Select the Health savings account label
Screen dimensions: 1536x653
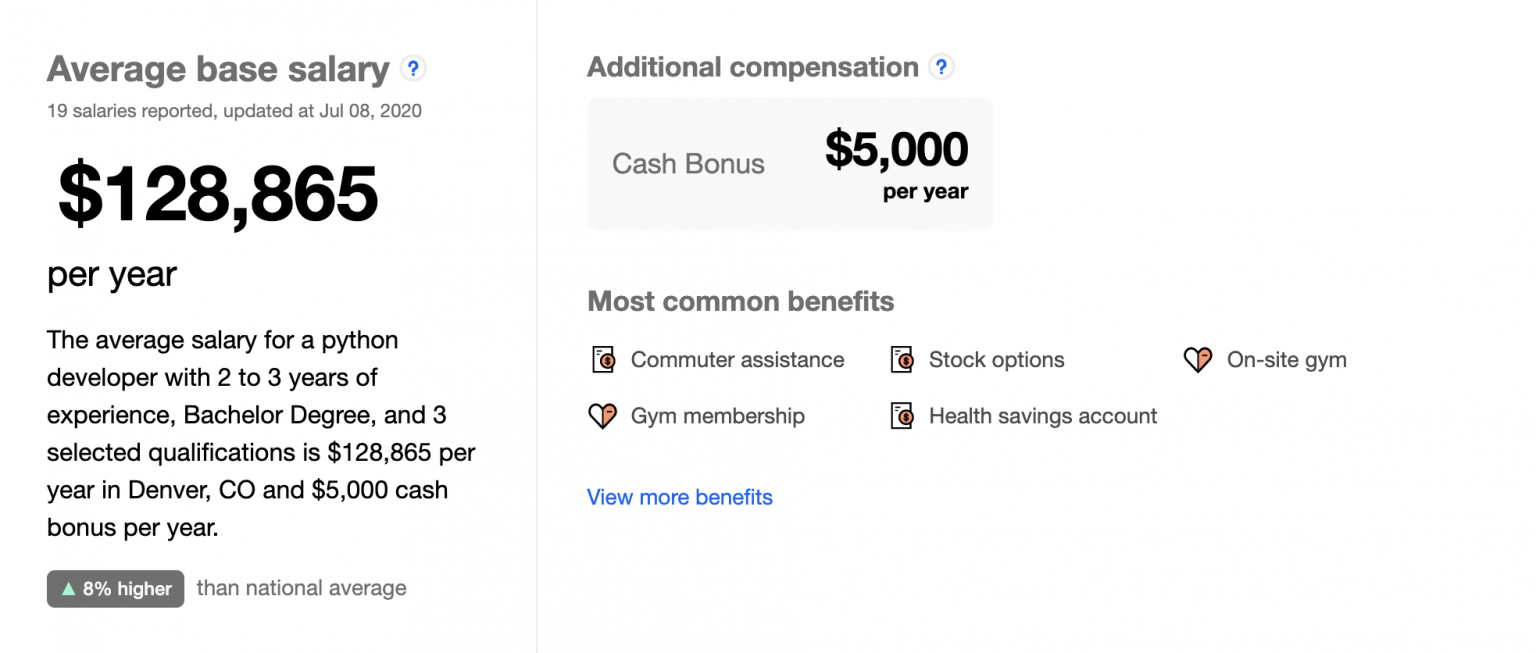1043,415
